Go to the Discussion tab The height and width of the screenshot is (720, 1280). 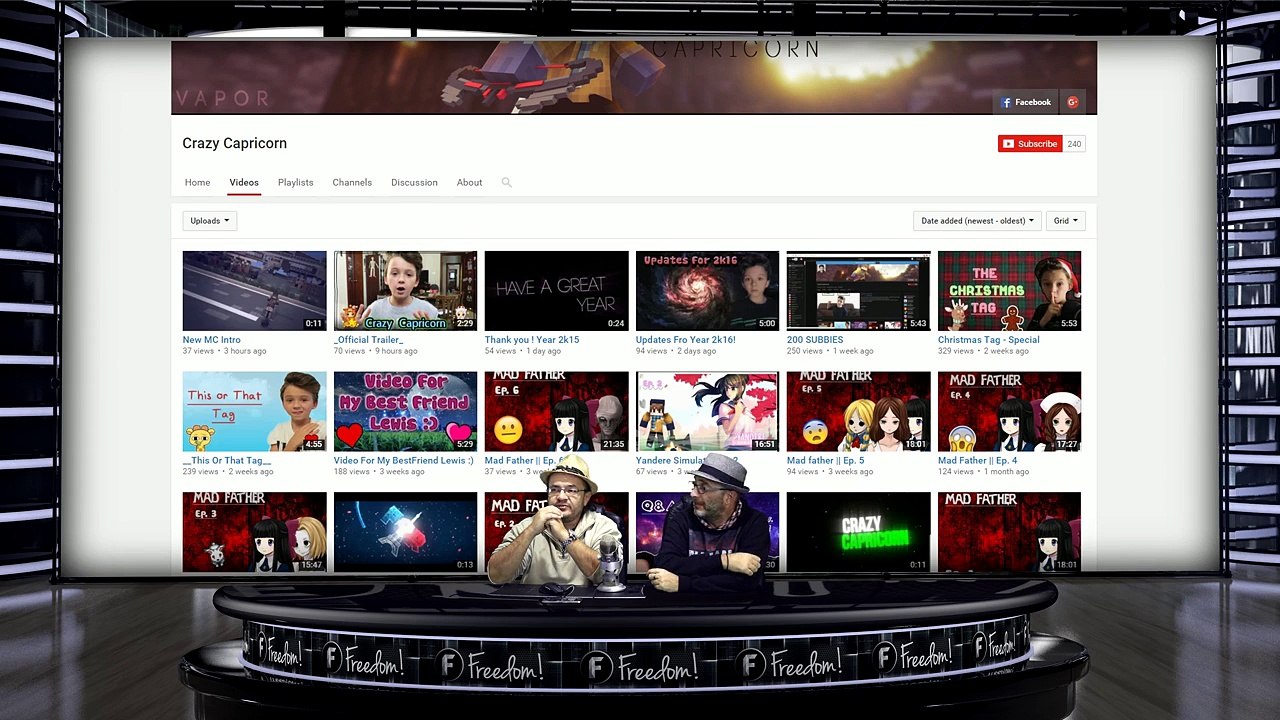(x=414, y=183)
